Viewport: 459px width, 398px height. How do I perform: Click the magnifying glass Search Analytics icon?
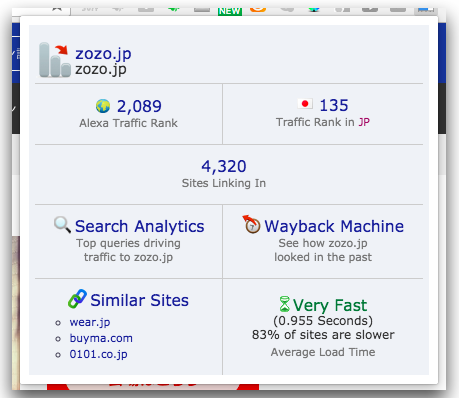point(62,225)
